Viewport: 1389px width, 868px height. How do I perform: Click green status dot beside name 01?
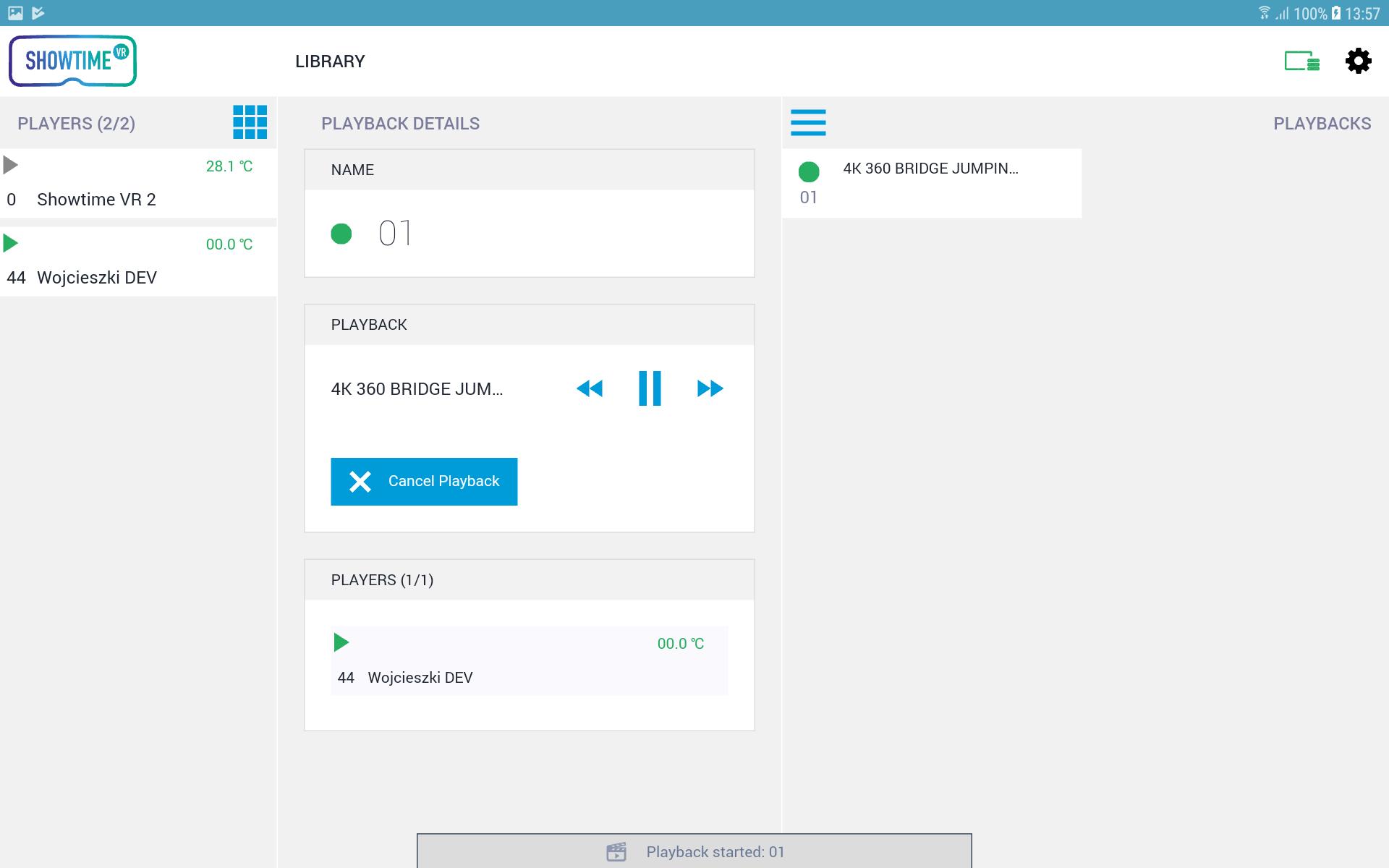pos(341,234)
